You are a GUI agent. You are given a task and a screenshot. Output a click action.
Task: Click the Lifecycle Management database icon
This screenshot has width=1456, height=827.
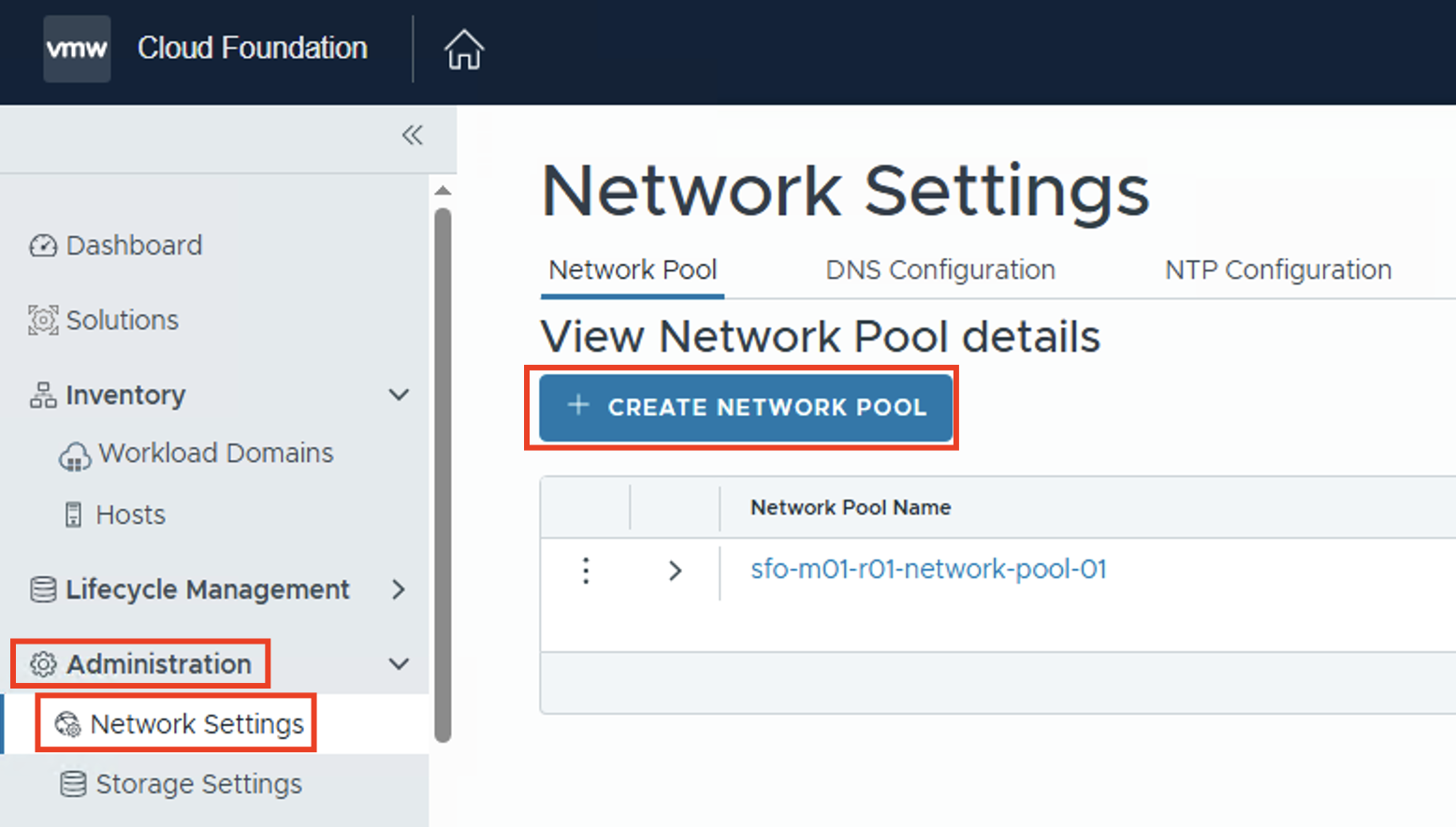click(x=42, y=589)
